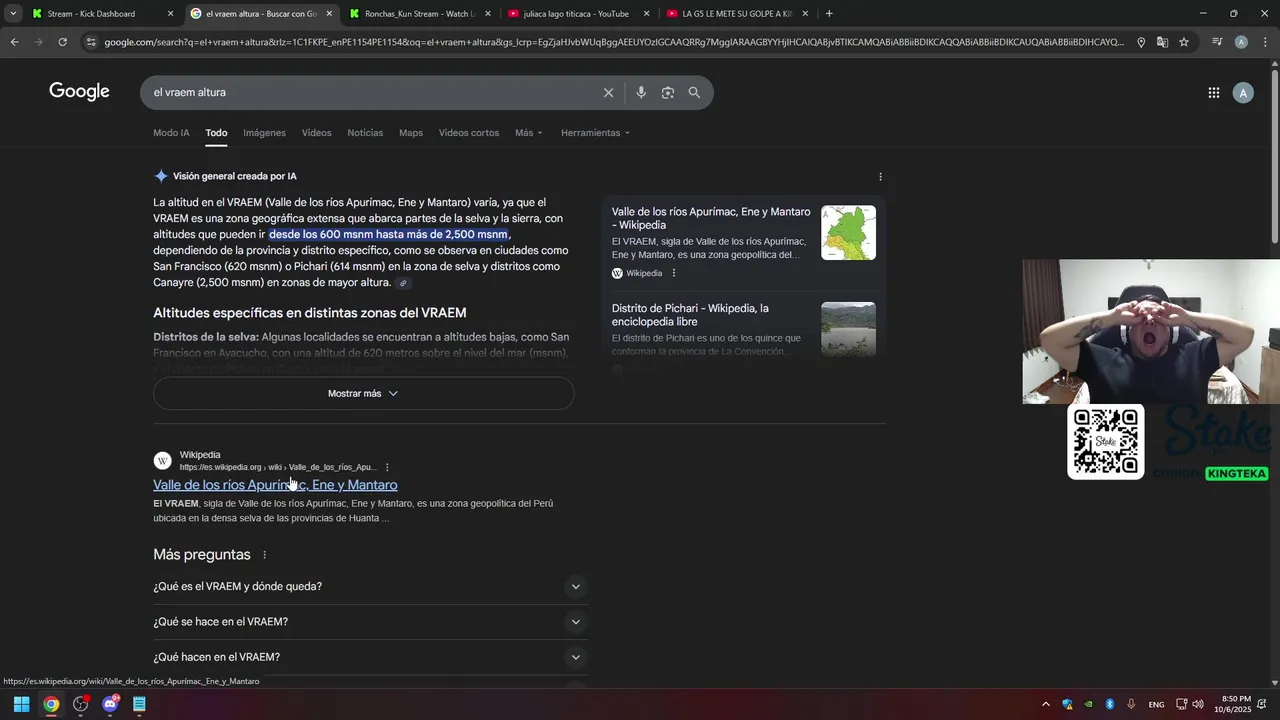
Task: Reload the Google search page
Action: 62,42
